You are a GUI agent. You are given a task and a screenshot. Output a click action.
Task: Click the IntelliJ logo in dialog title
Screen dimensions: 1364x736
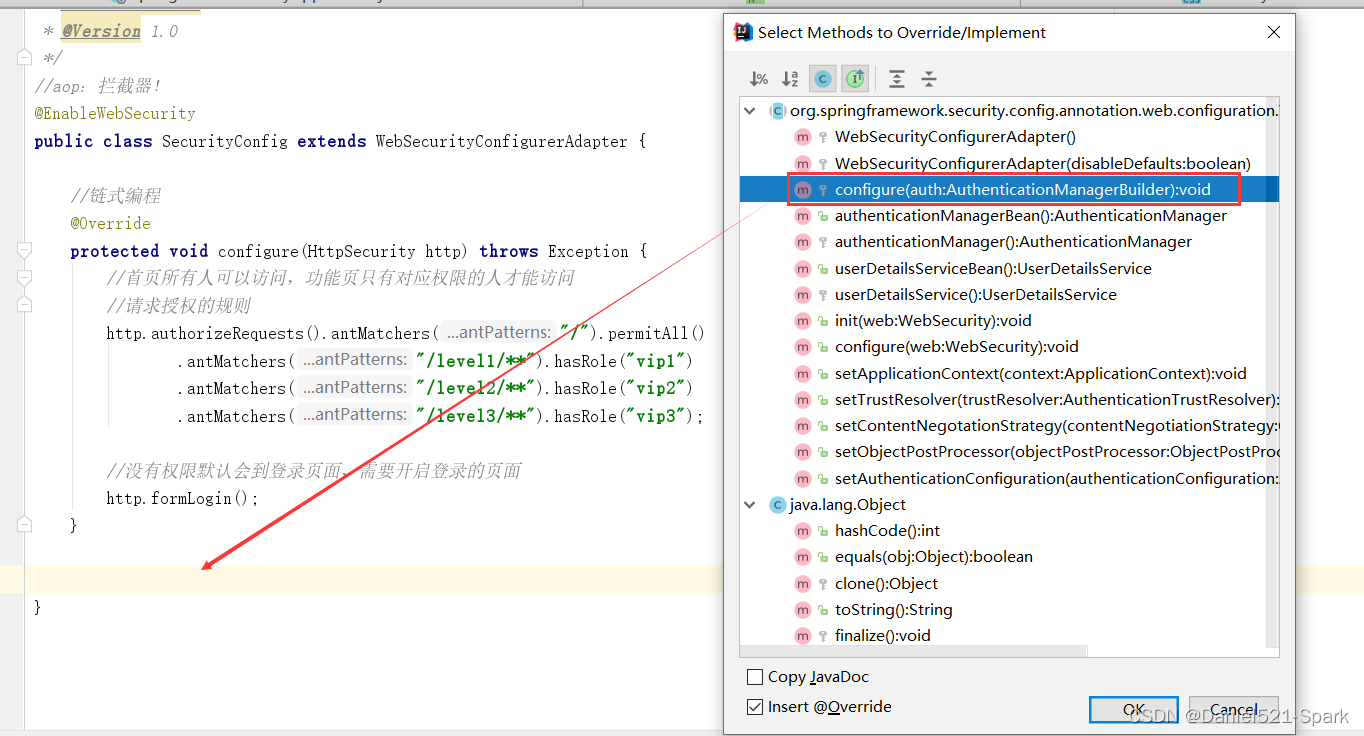coord(743,32)
